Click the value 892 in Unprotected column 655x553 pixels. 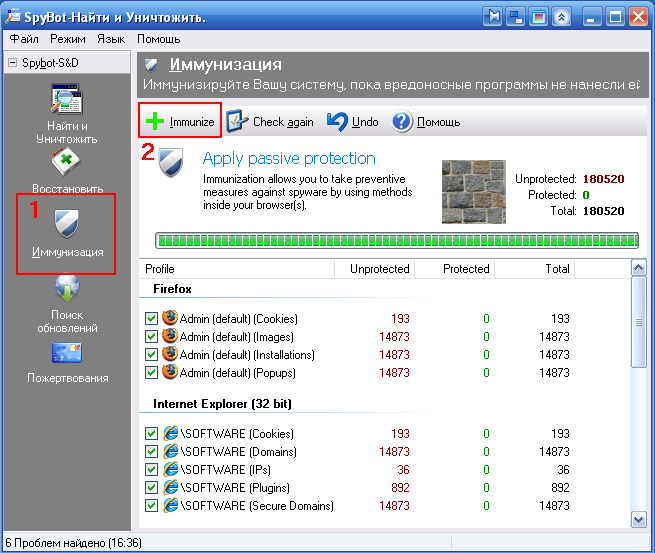400,487
